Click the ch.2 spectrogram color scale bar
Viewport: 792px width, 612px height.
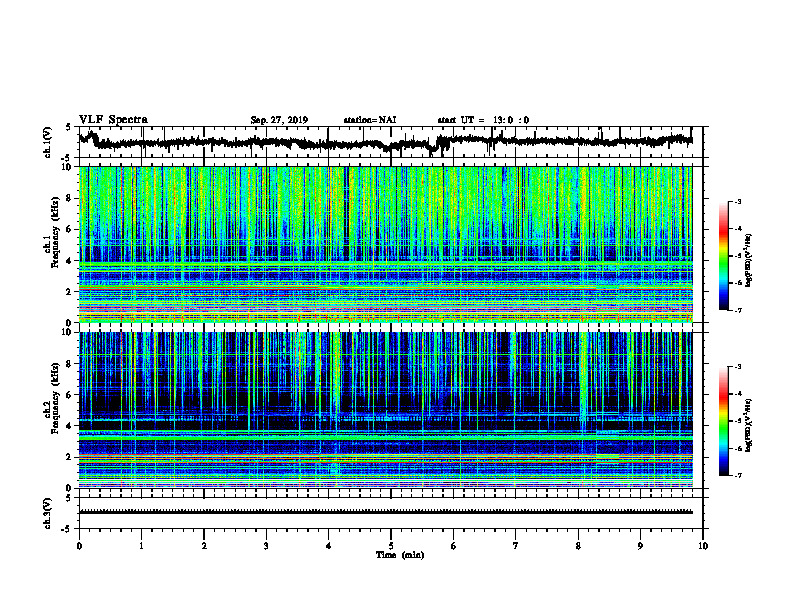pyautogui.click(x=723, y=421)
